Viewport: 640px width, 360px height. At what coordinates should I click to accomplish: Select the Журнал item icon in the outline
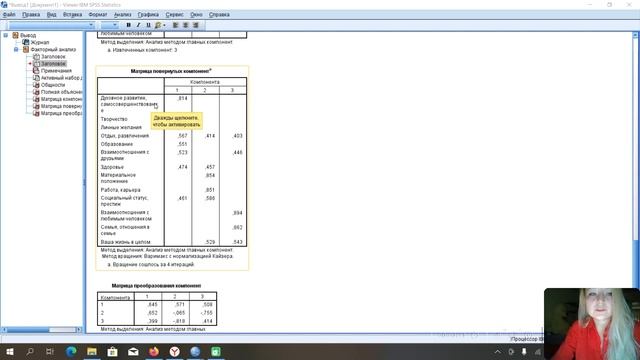[x=26, y=42]
